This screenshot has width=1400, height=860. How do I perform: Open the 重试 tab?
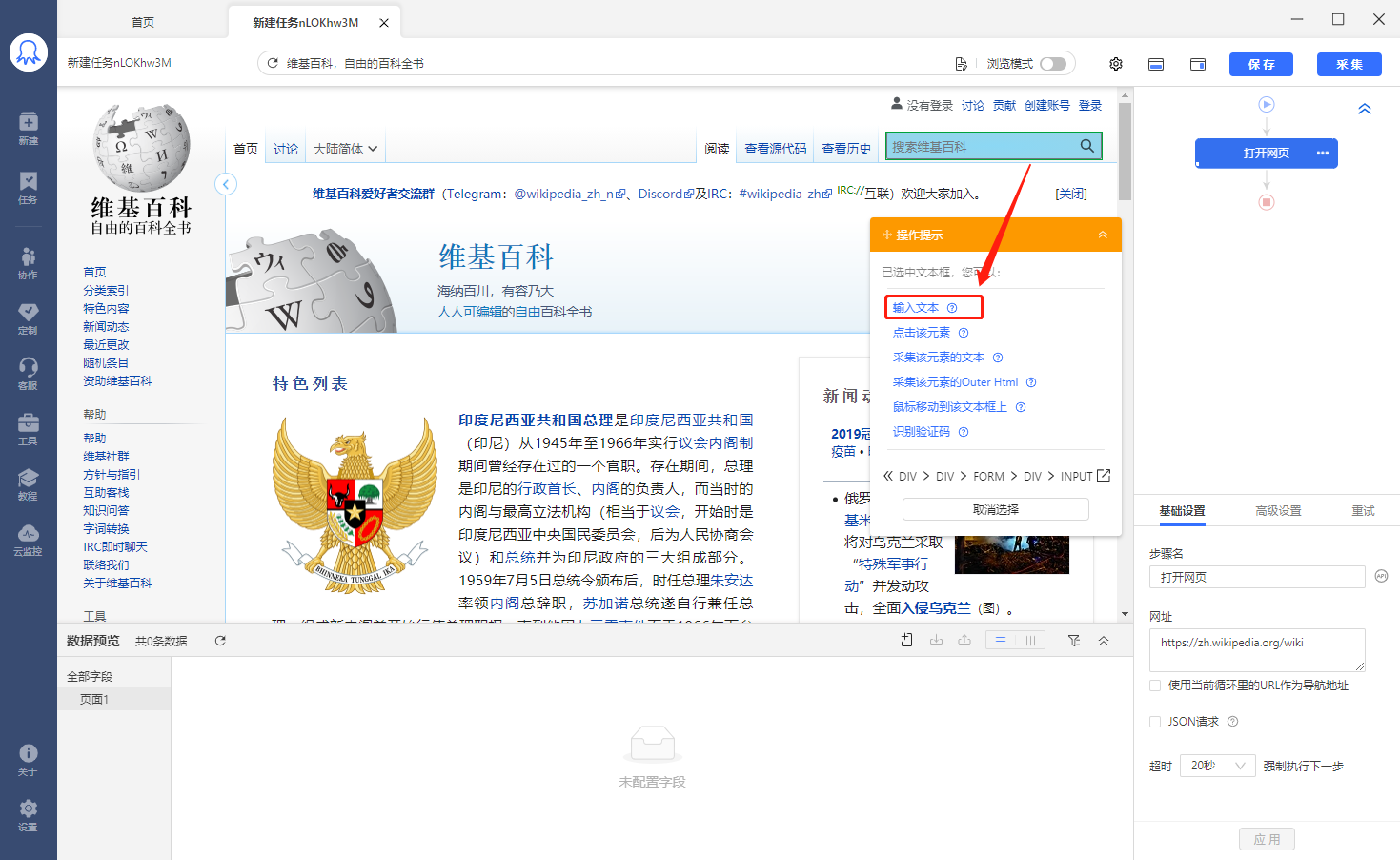[1363, 511]
